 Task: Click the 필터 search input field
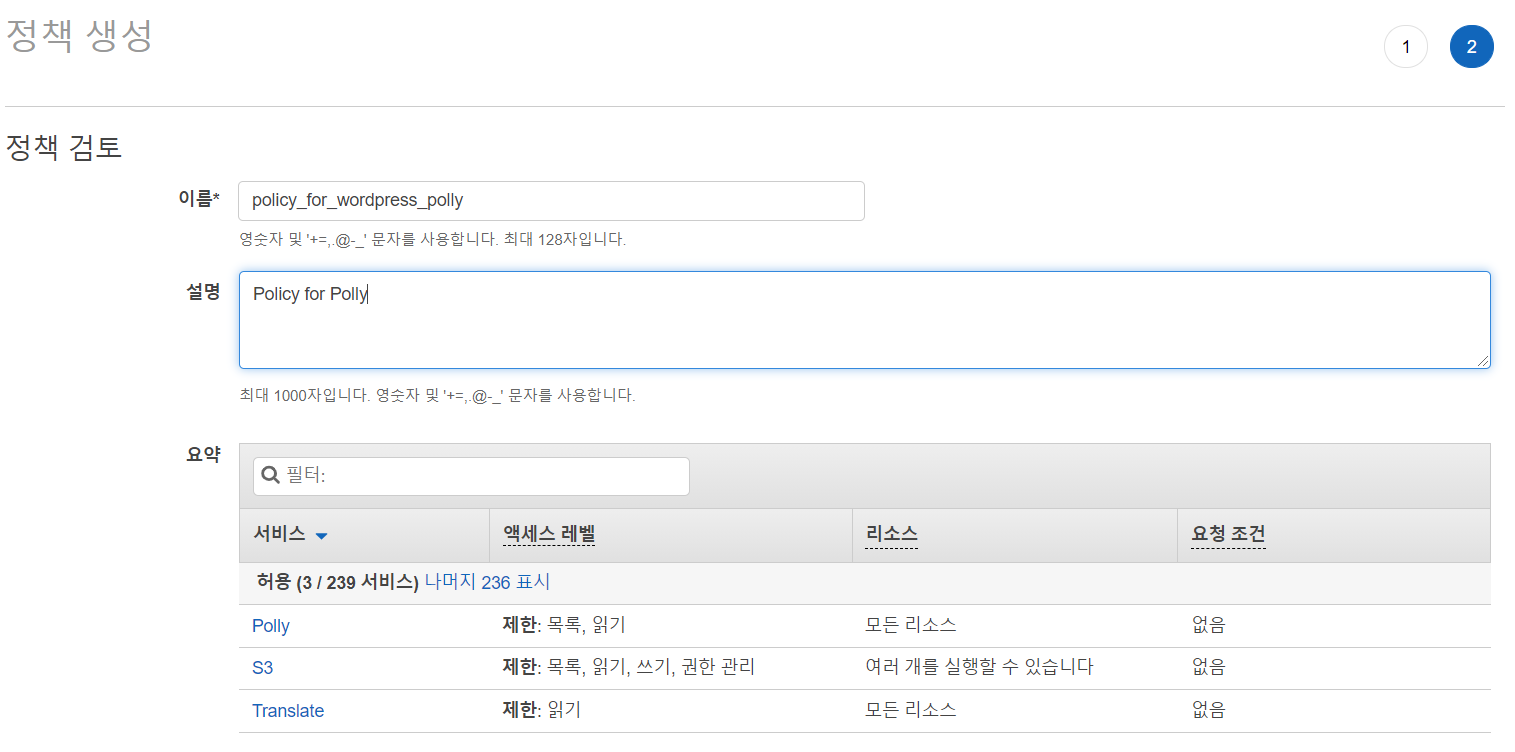[x=480, y=476]
